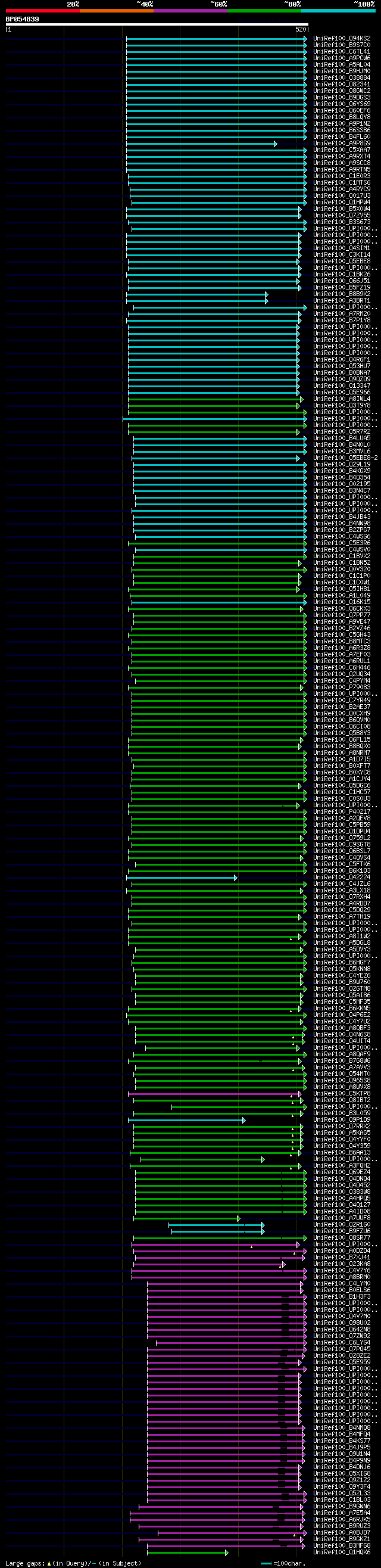Click the white query sequence bar

pyautogui.click(x=157, y=24)
